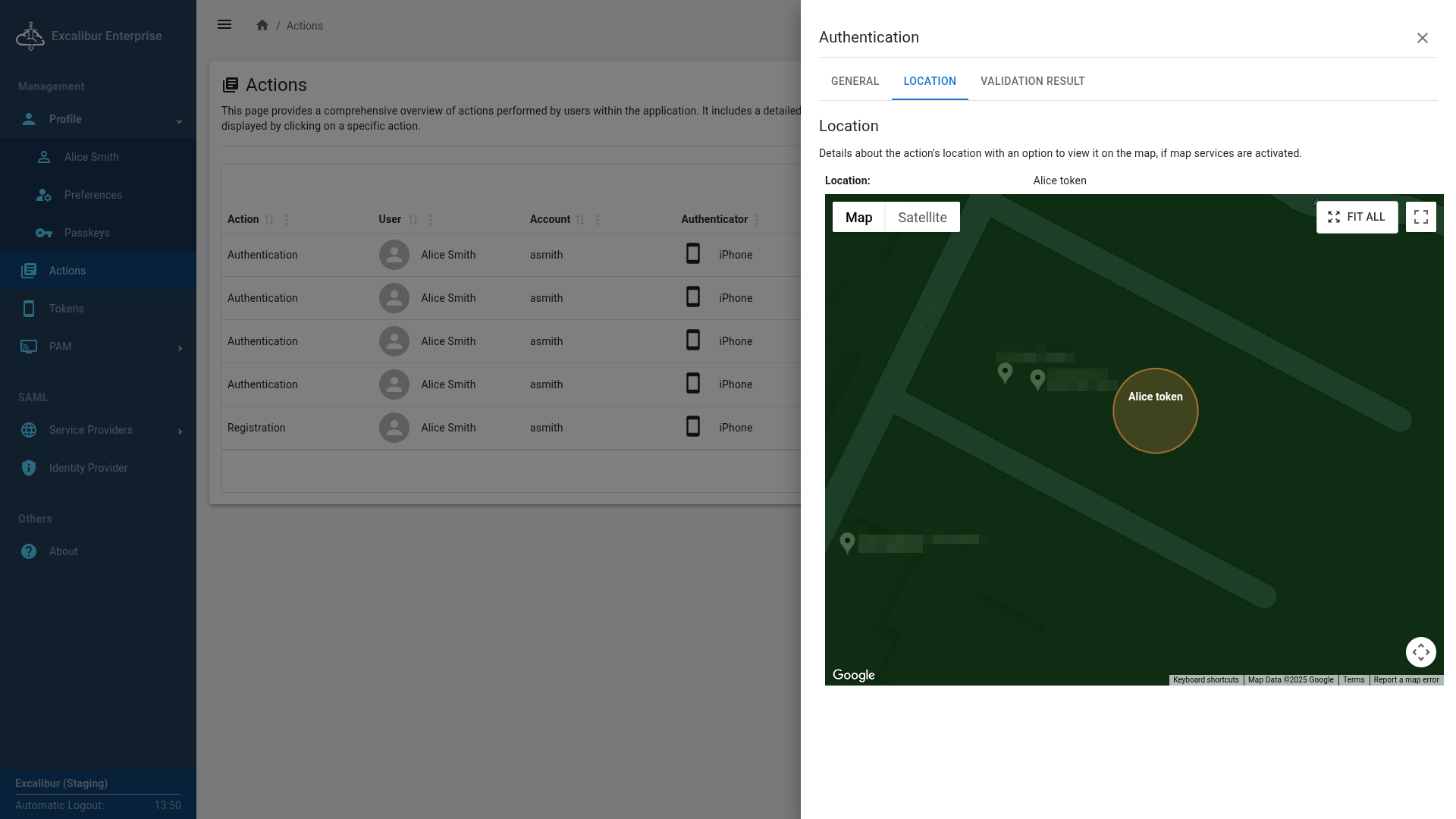Click the home breadcrumb icon
The height and width of the screenshot is (819, 1456).
tap(262, 25)
